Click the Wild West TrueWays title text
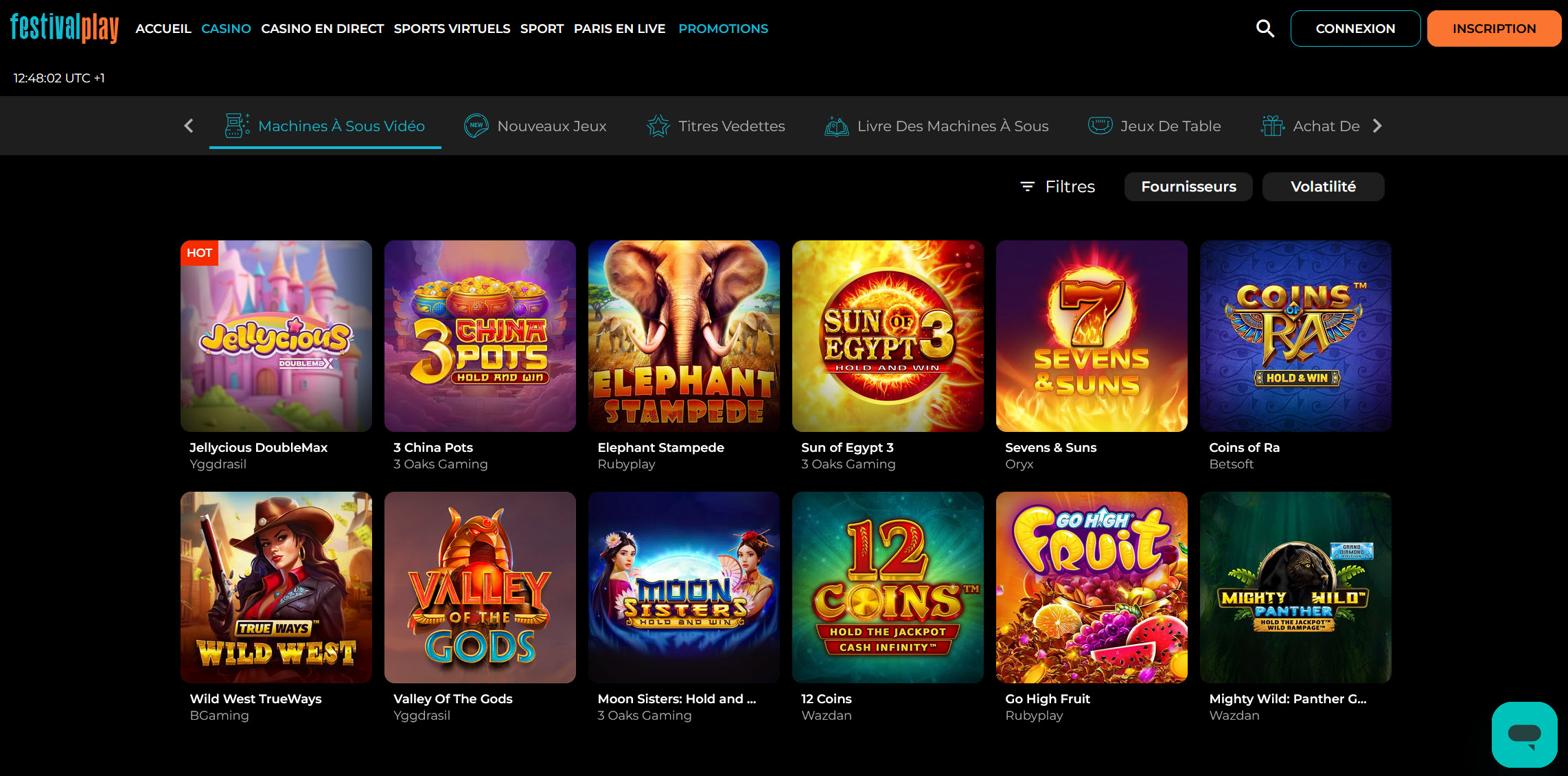 click(255, 698)
